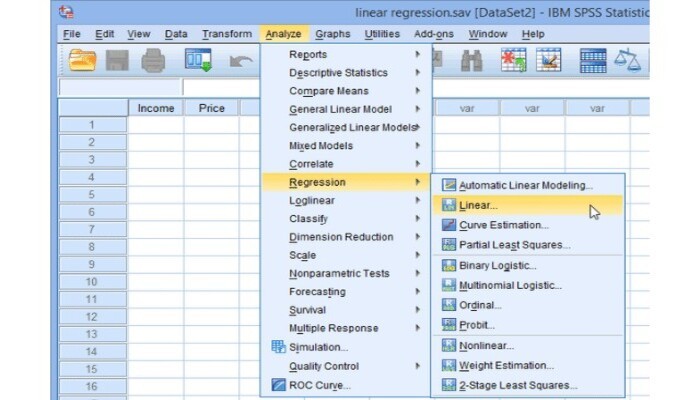Image resolution: width=700 pixels, height=400 pixels.
Task: Open the Graphs menu
Action: [x=333, y=34]
